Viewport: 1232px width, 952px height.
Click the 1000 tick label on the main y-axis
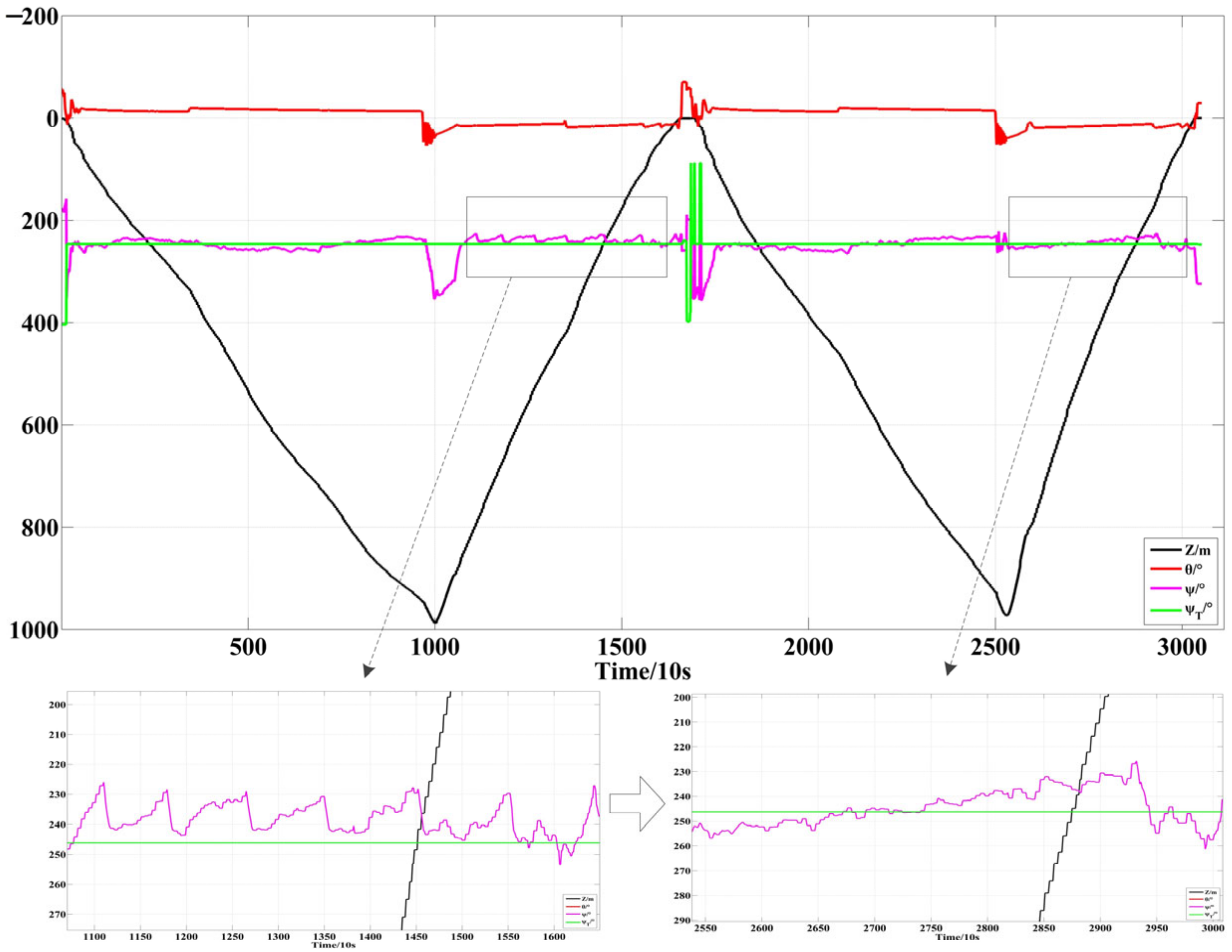point(34,630)
